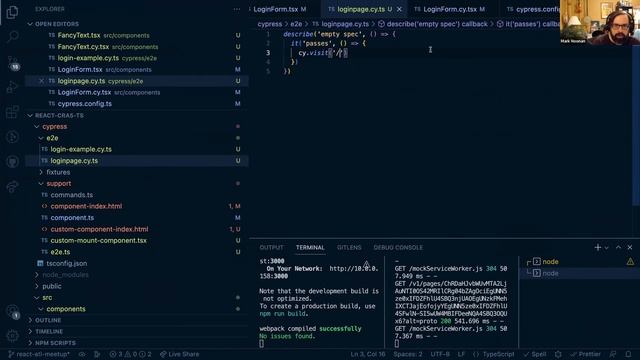Screen dimensions: 640x360
Task: Open new terminal launch profile dropdown
Action: (x=607, y=248)
